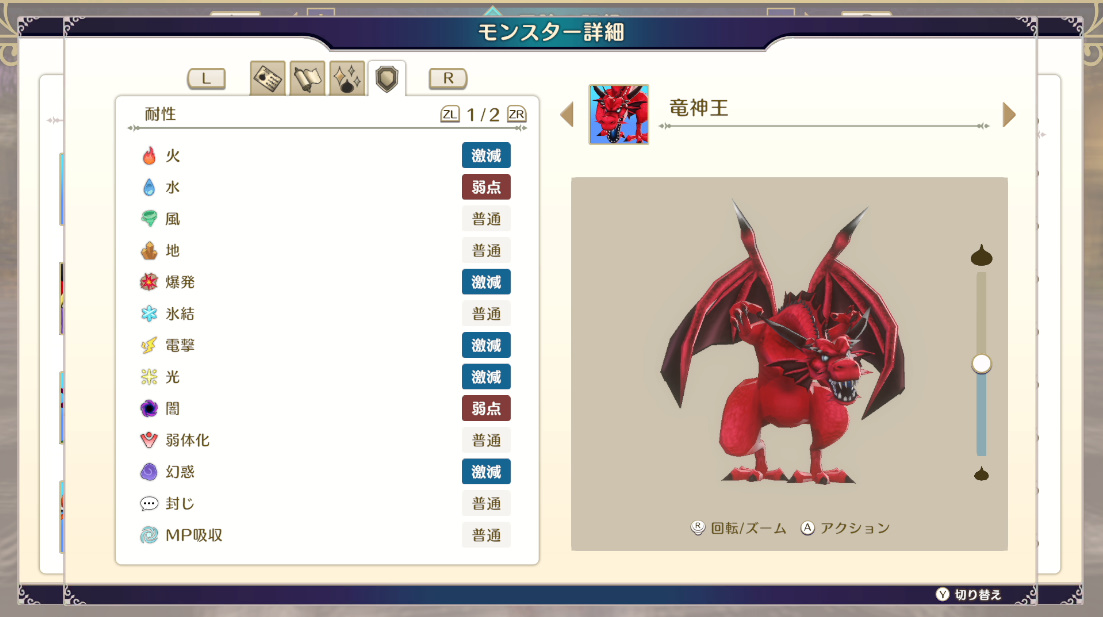Click the seal (封じ) speech bubble icon
Screen dimensions: 1103x617
[149, 504]
